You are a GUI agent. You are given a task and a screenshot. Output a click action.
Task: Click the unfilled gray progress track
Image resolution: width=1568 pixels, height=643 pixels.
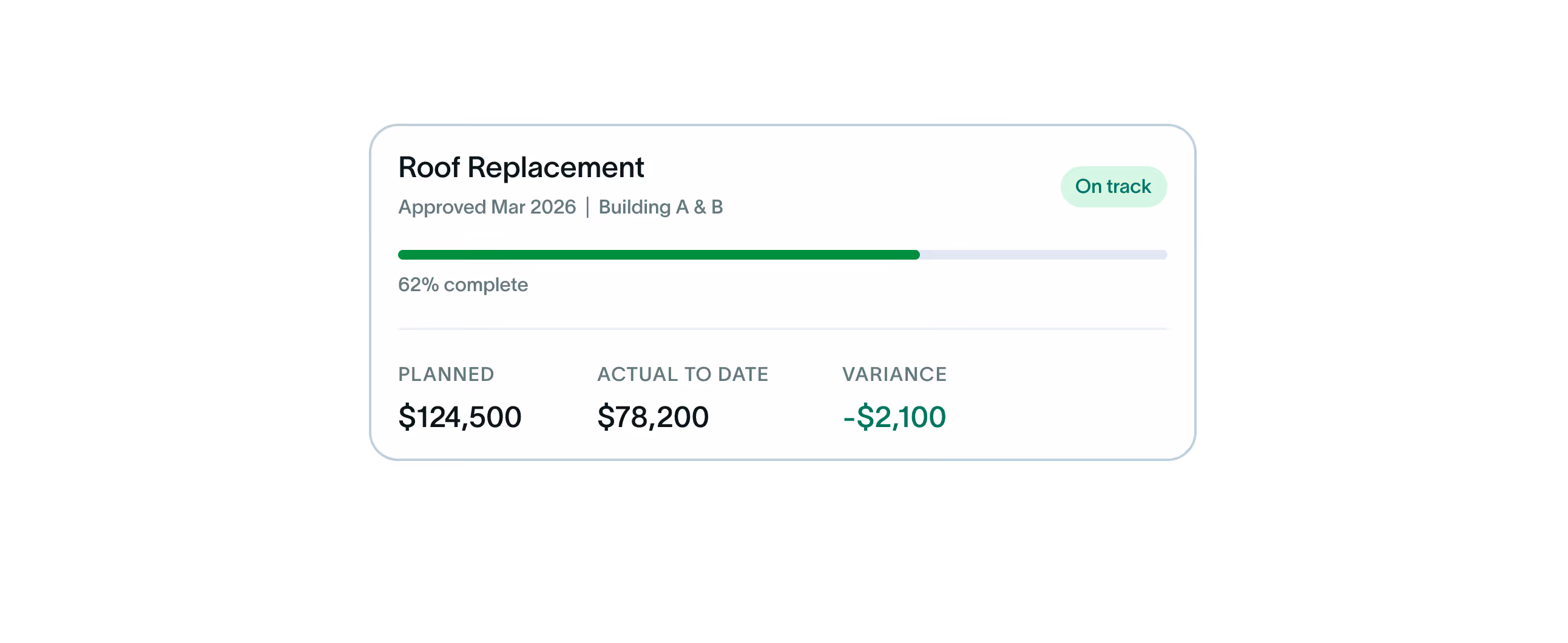(1043, 254)
